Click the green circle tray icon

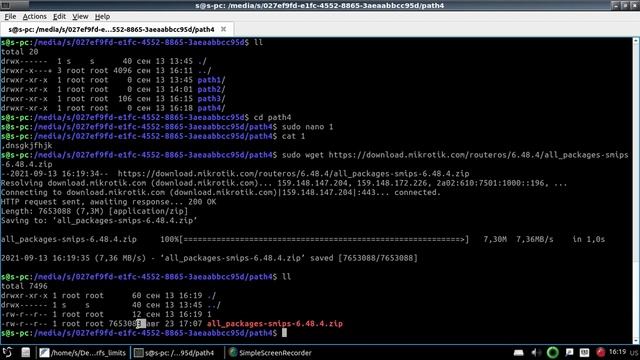tap(553, 352)
